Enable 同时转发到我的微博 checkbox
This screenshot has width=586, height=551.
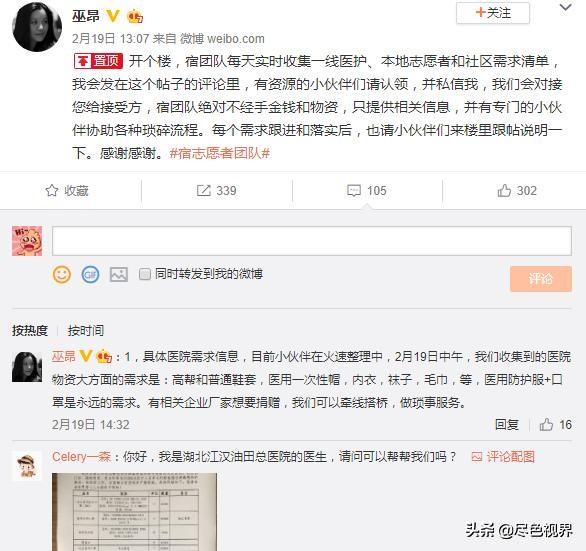click(145, 274)
